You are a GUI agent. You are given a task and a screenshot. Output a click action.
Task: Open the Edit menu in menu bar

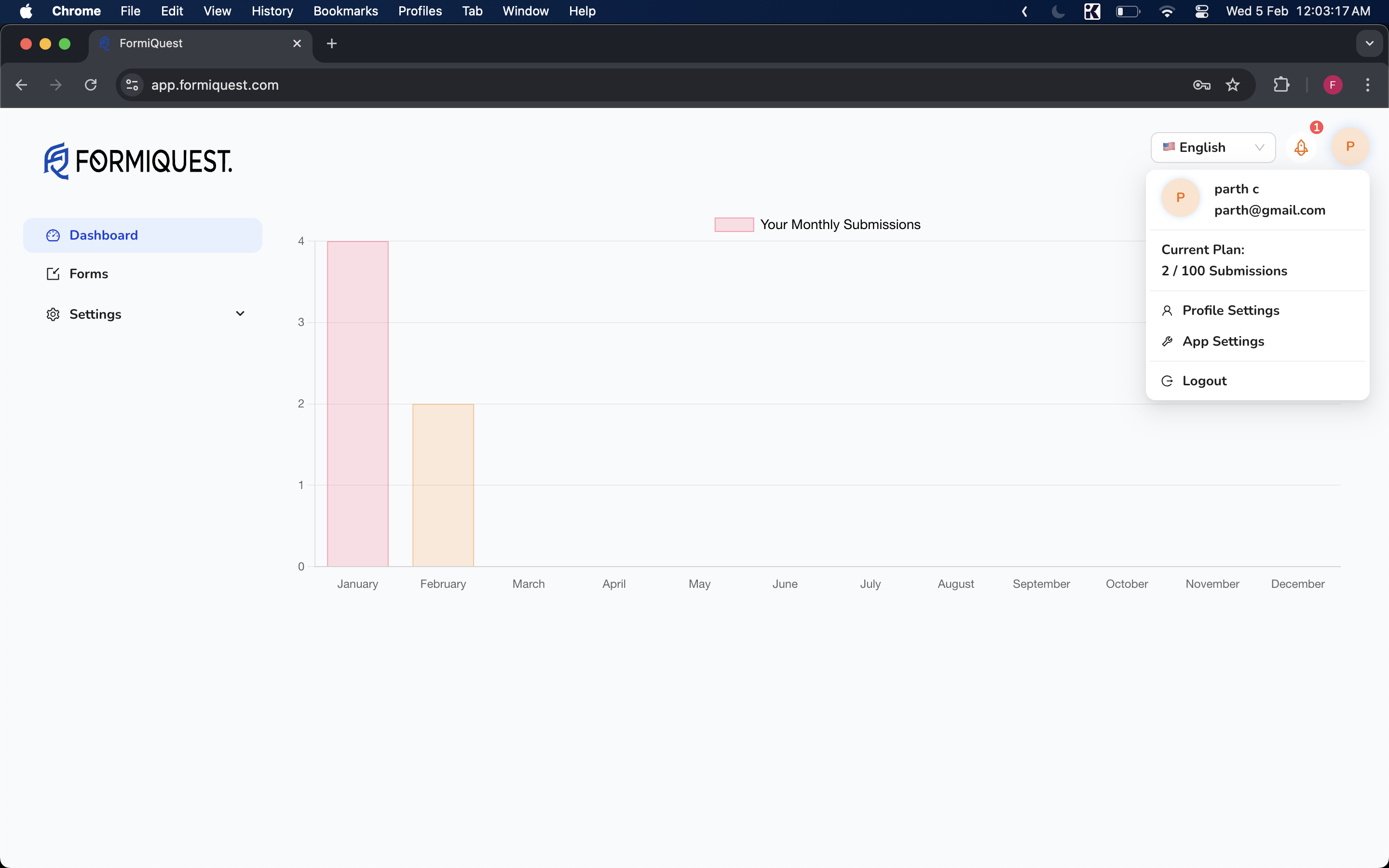[x=172, y=11]
